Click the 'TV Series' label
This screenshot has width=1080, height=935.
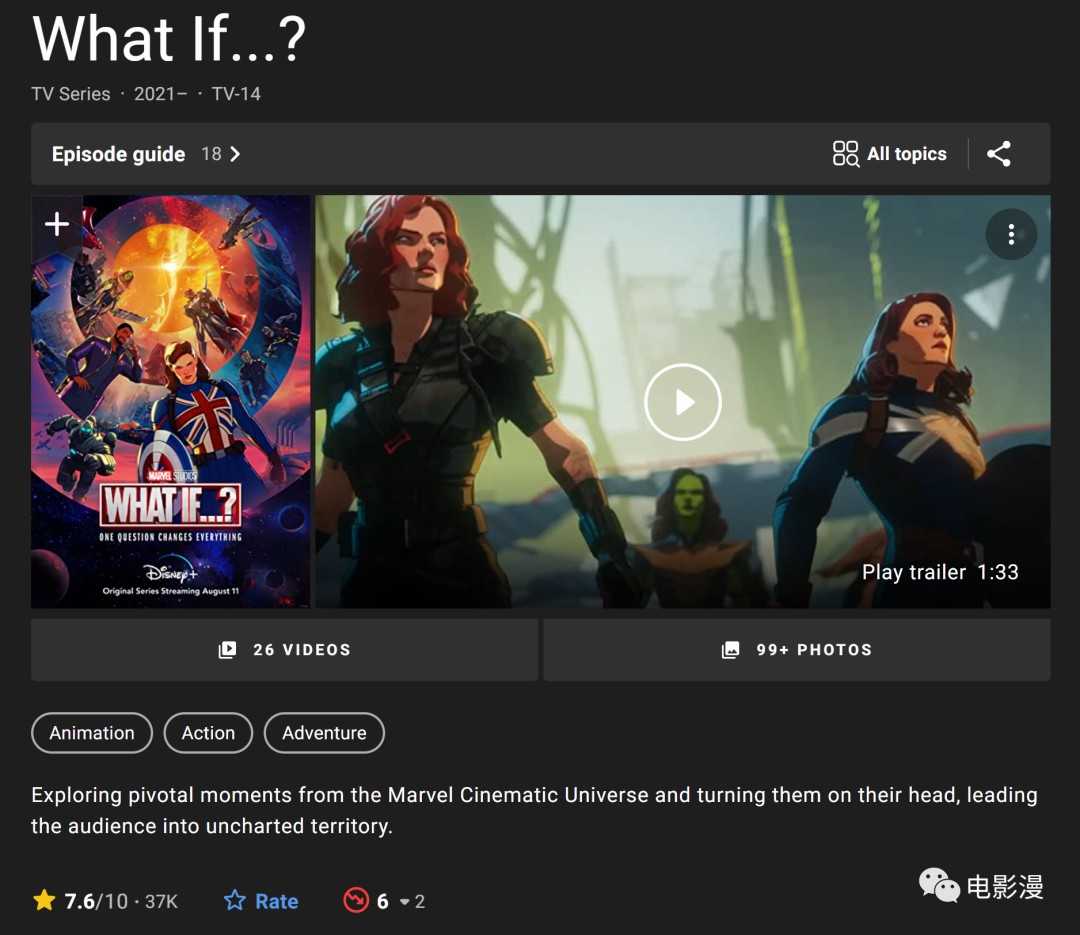70,94
